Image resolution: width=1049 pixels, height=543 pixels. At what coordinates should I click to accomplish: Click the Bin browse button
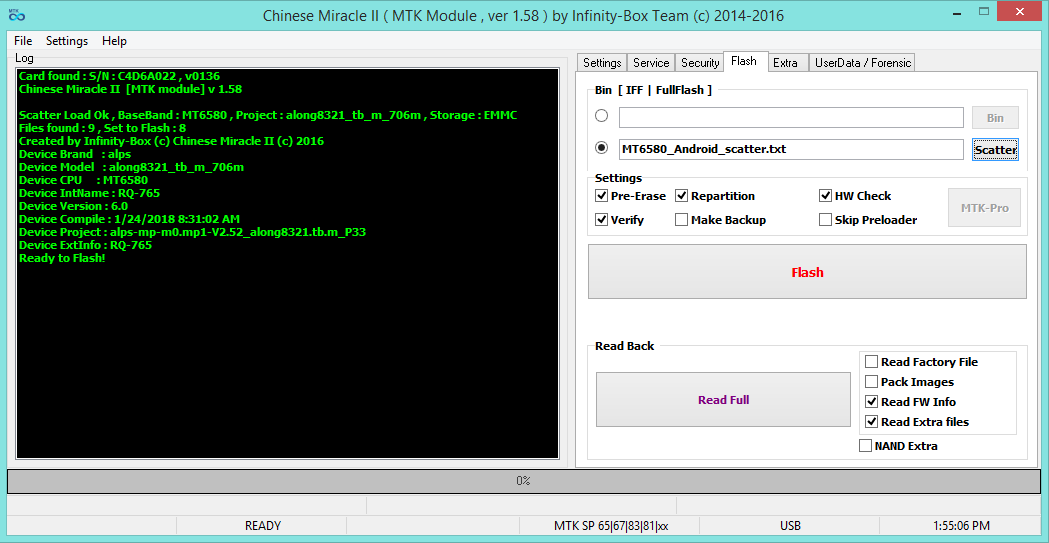tap(995, 117)
